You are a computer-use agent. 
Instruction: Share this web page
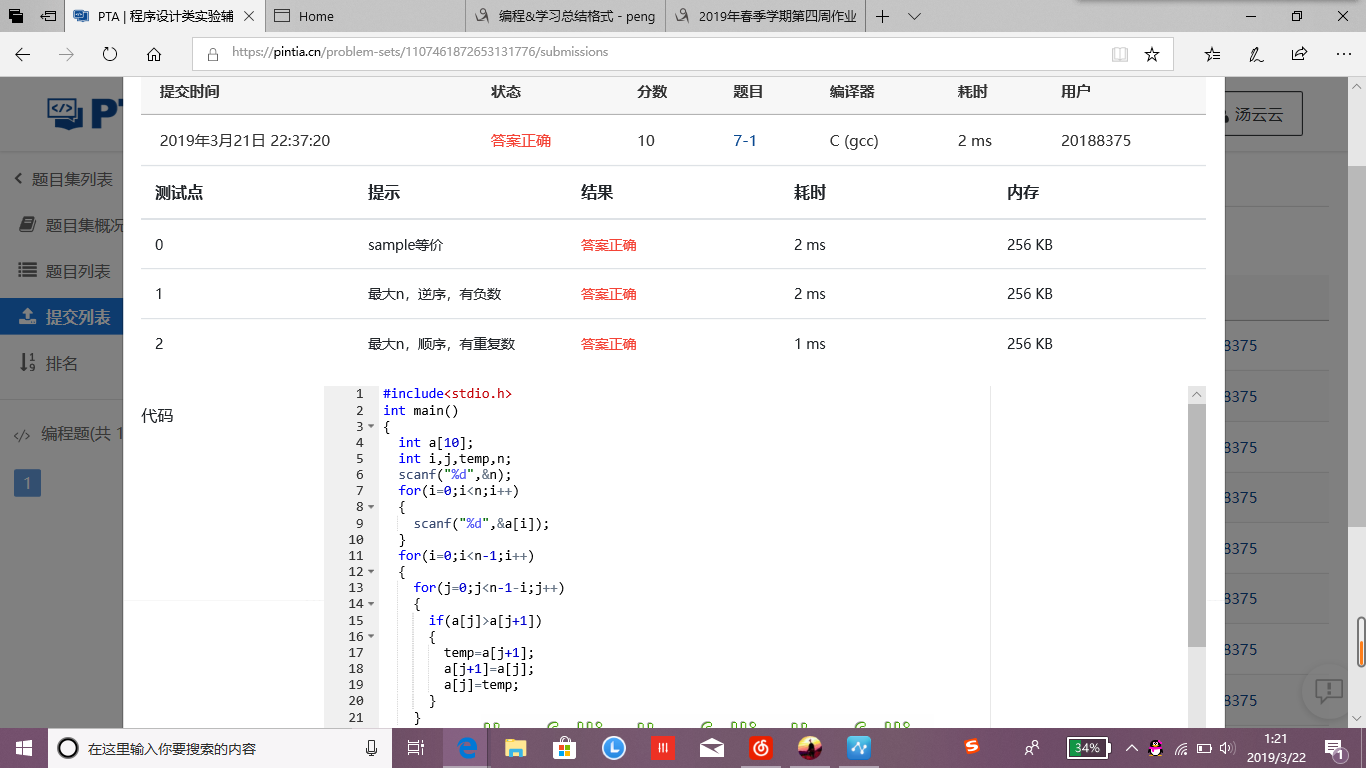tap(1299, 54)
